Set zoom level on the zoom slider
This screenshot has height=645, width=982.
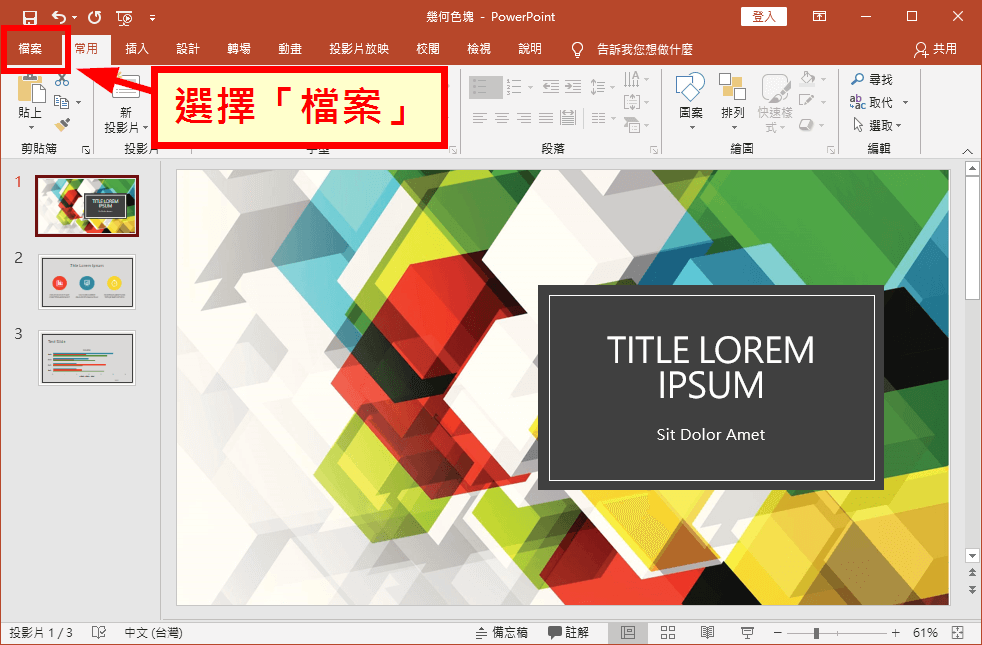837,633
